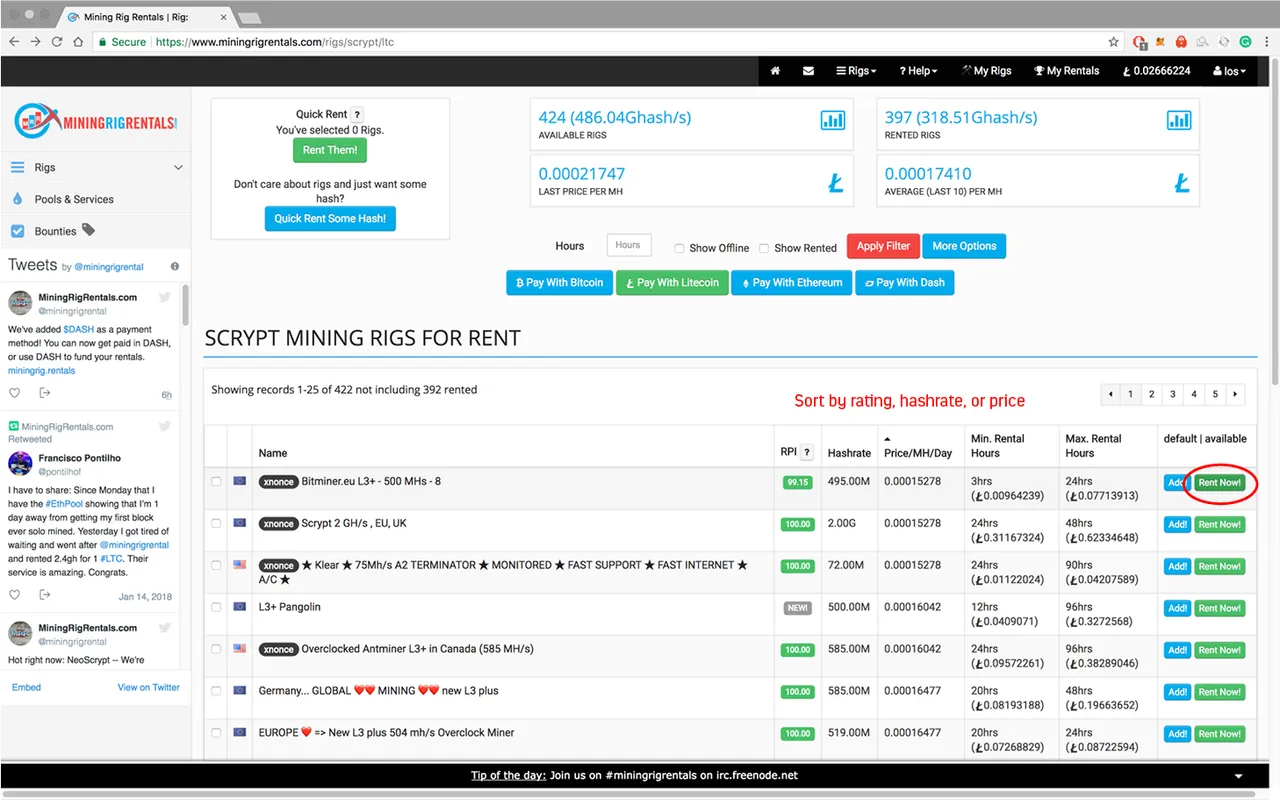
Task: Select the L3+ Pangolin rig checkbox
Action: pos(216,607)
